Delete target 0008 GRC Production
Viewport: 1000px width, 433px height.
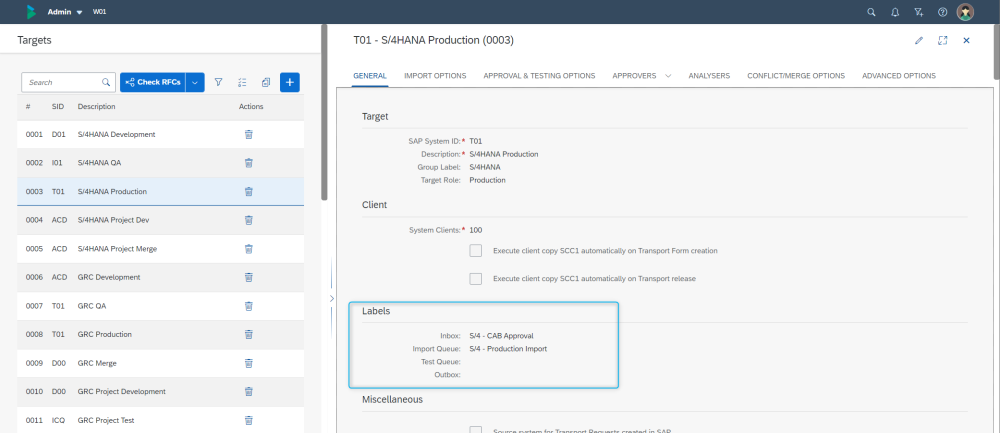tap(249, 334)
